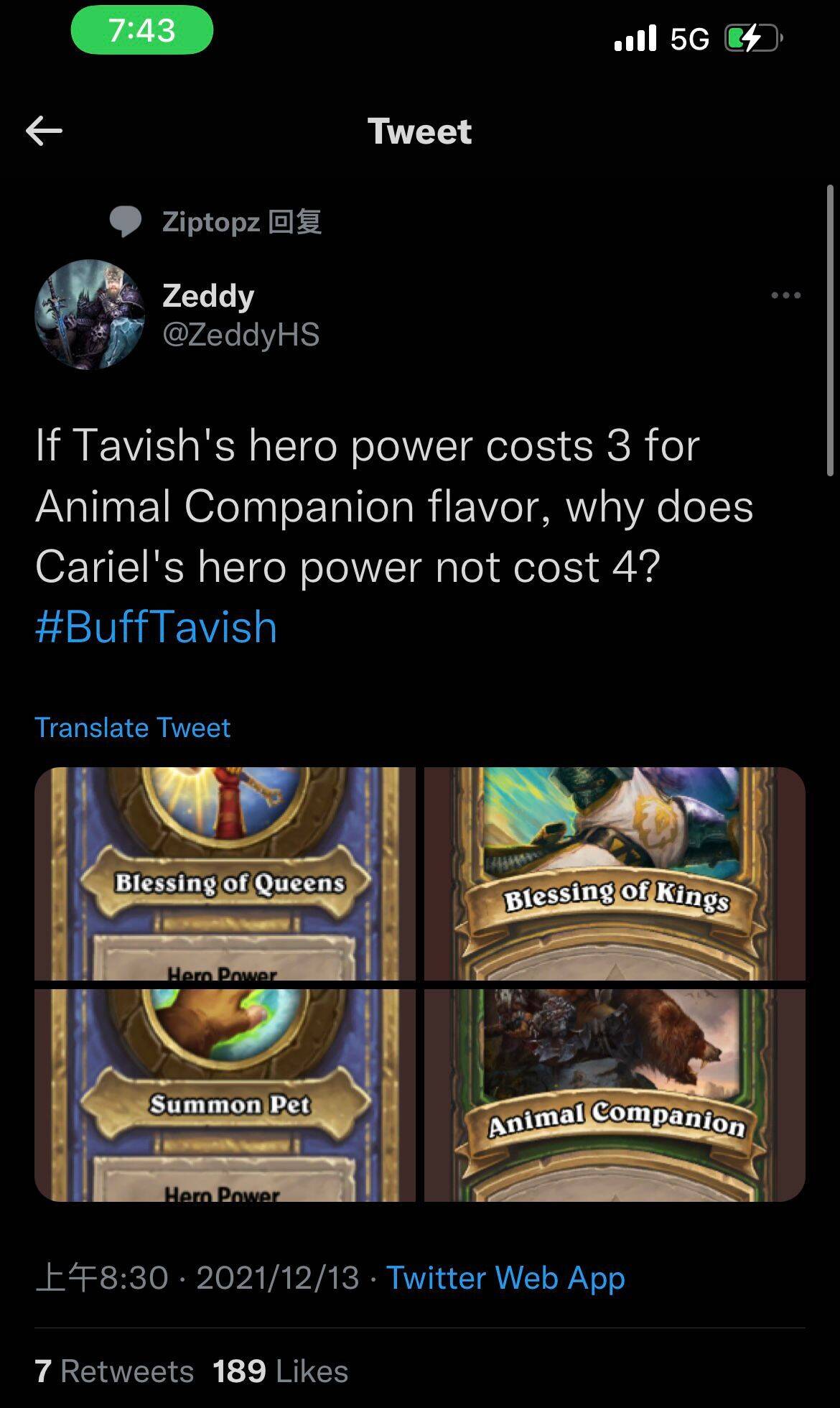Open the #BuffTavish hashtag
Image resolution: width=840 pixels, height=1408 pixels.
(x=156, y=626)
